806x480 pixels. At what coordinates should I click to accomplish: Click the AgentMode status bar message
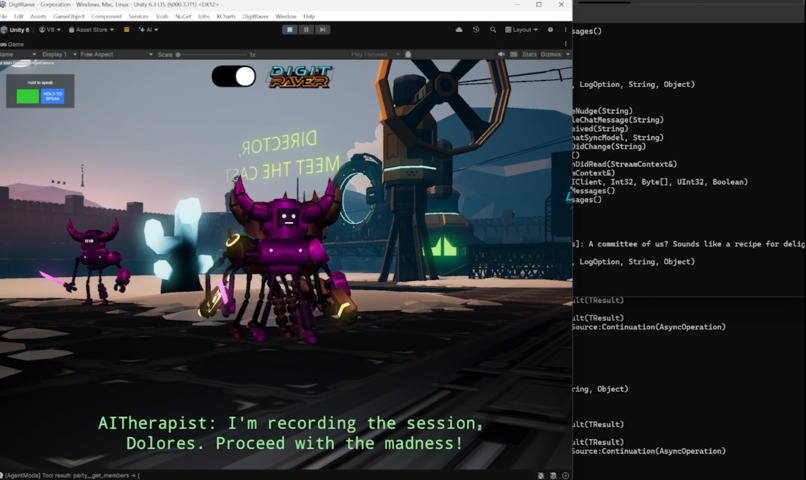[72, 475]
